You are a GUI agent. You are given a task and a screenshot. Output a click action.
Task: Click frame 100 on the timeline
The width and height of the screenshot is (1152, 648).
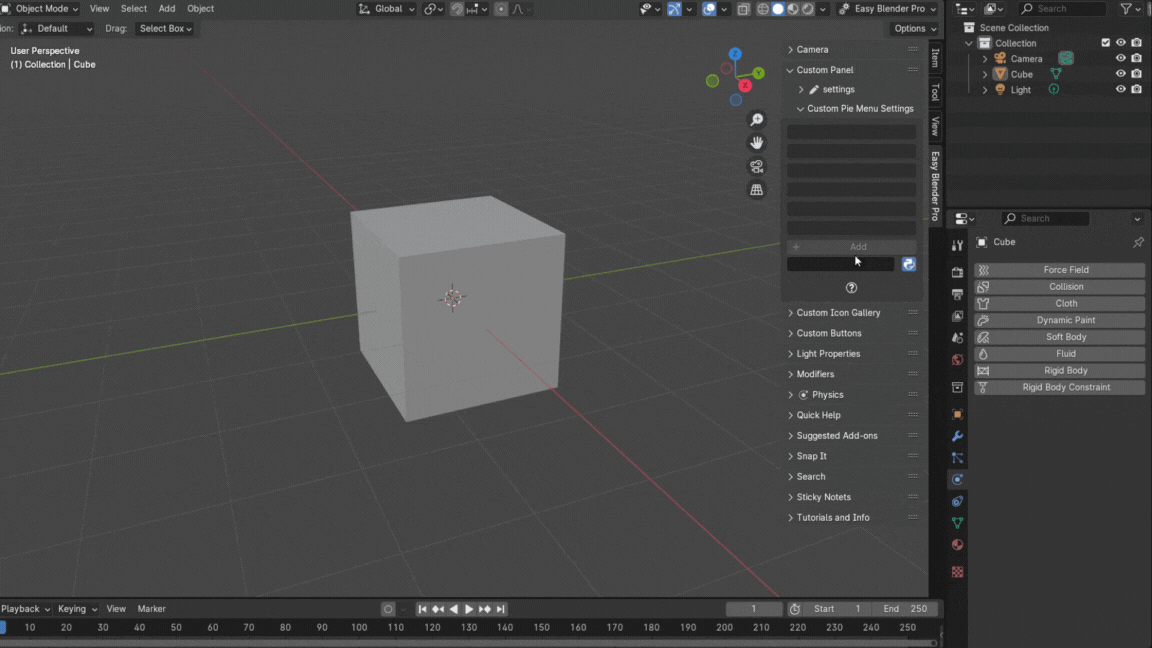pyautogui.click(x=358, y=627)
